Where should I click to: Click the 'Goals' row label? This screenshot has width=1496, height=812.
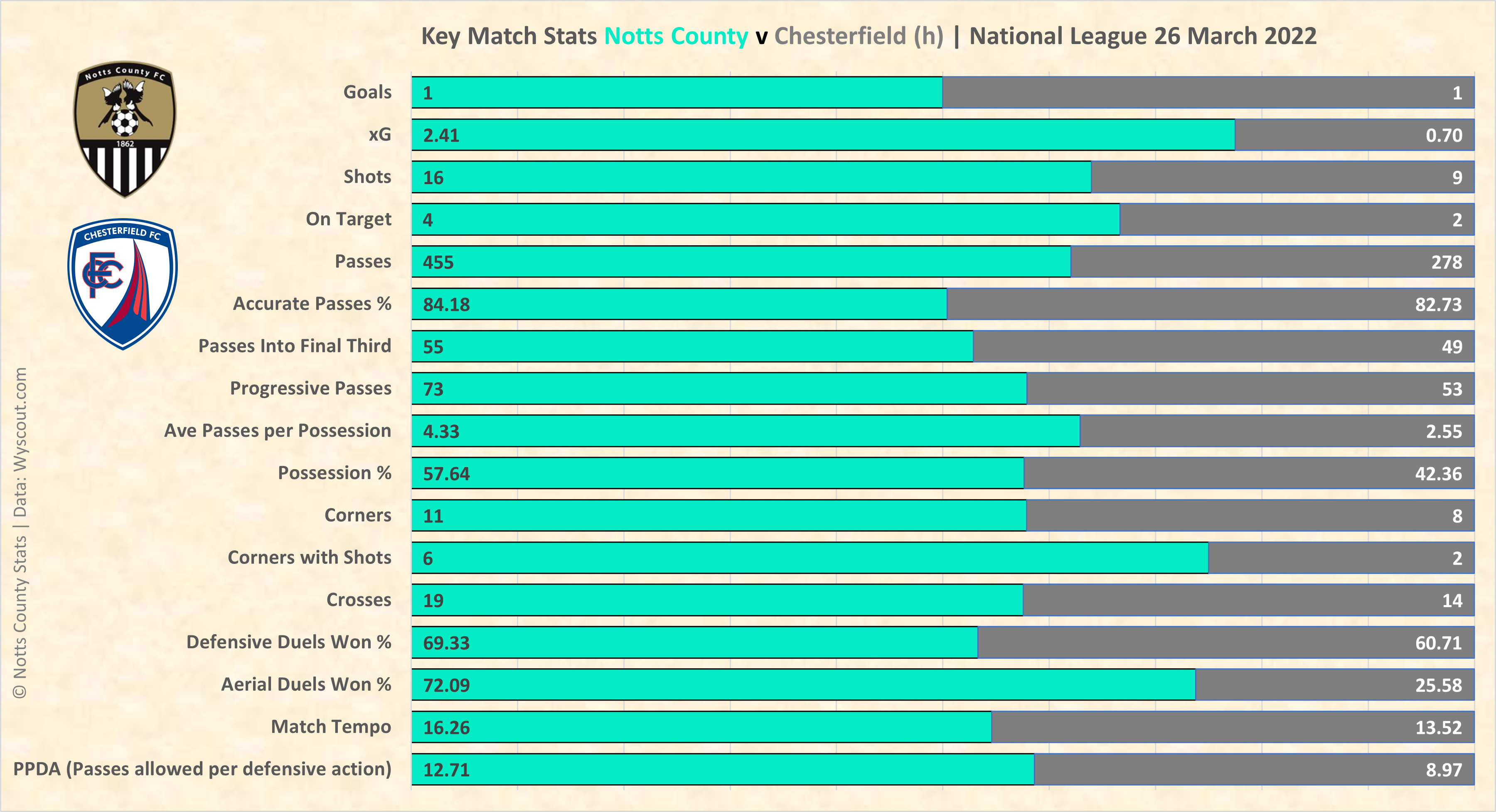(x=367, y=92)
